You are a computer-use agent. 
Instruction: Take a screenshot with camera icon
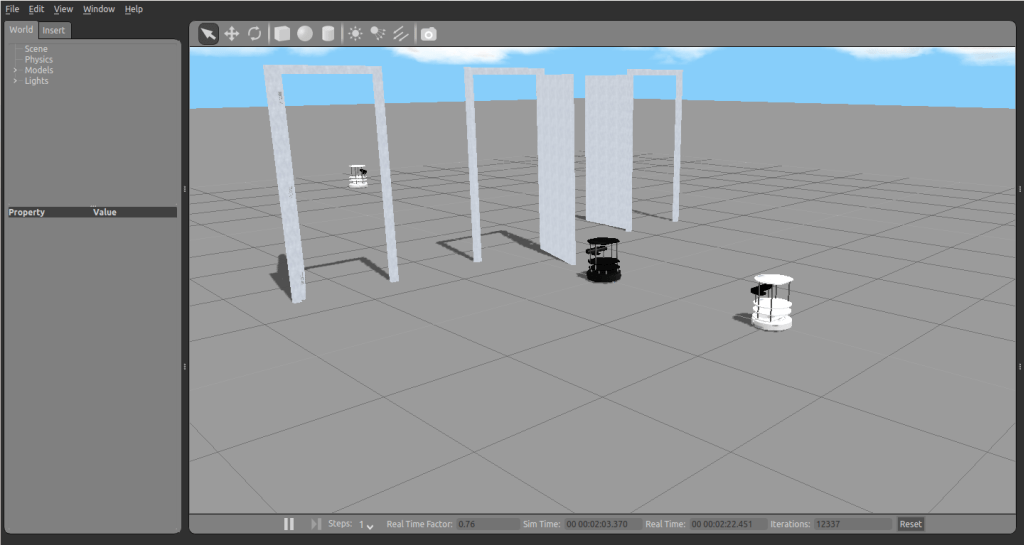pos(428,34)
